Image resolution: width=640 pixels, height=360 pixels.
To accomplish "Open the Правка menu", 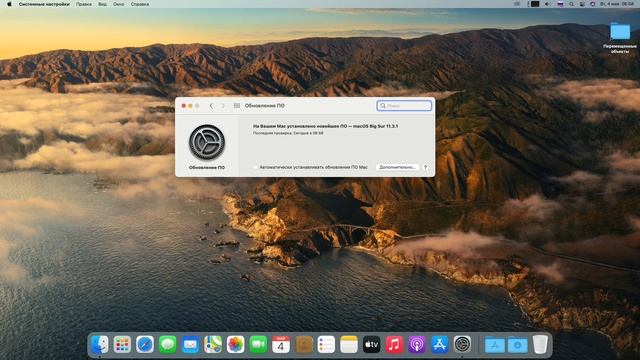I will [x=84, y=4].
